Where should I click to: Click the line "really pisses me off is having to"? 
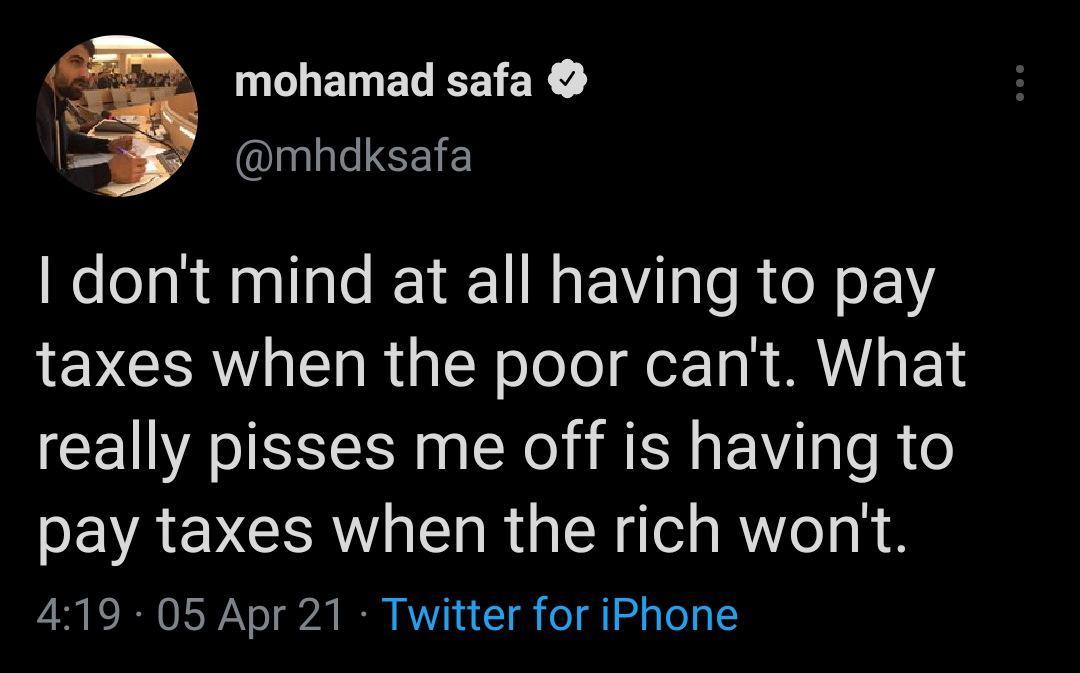pos(495,447)
